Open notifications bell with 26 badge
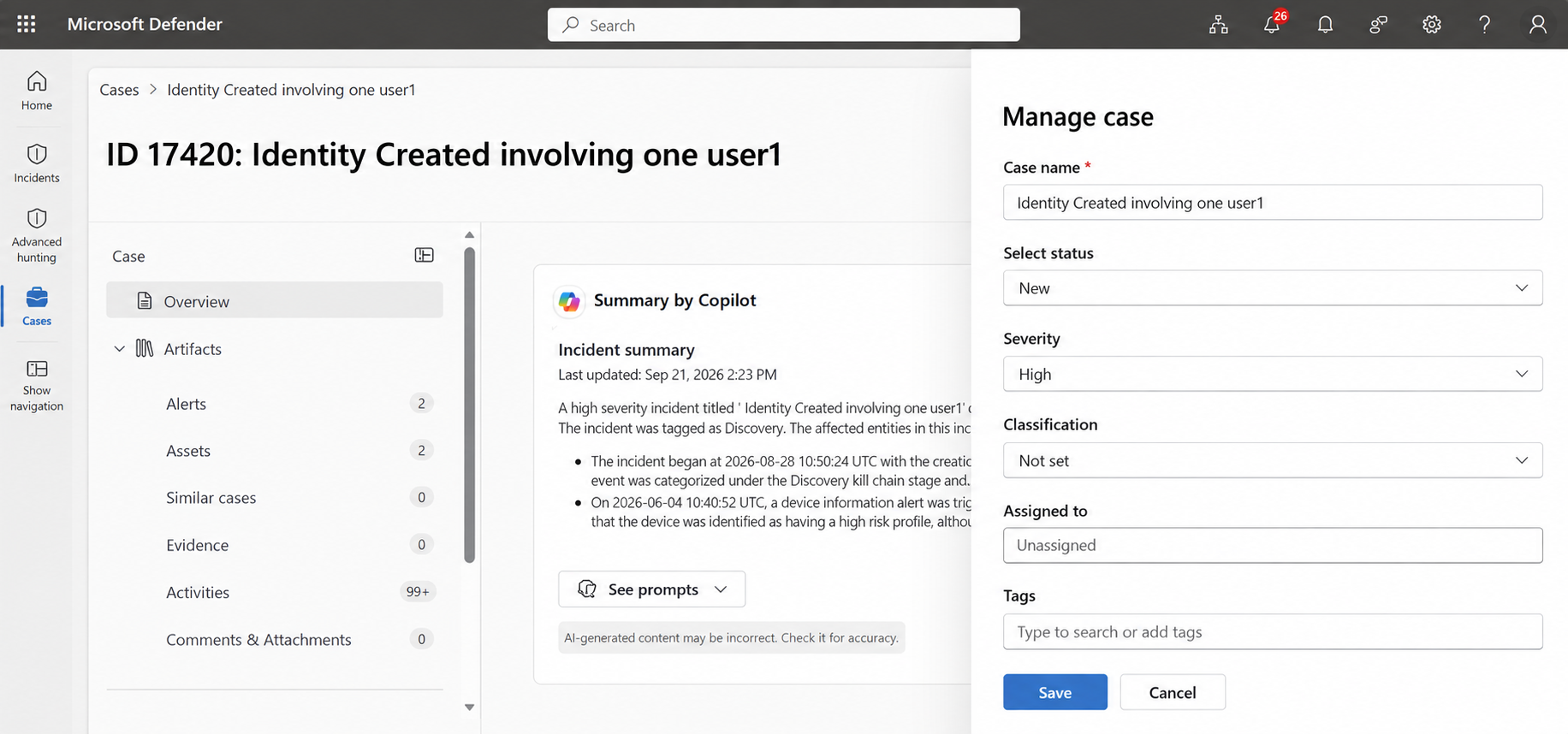 [x=1273, y=23]
